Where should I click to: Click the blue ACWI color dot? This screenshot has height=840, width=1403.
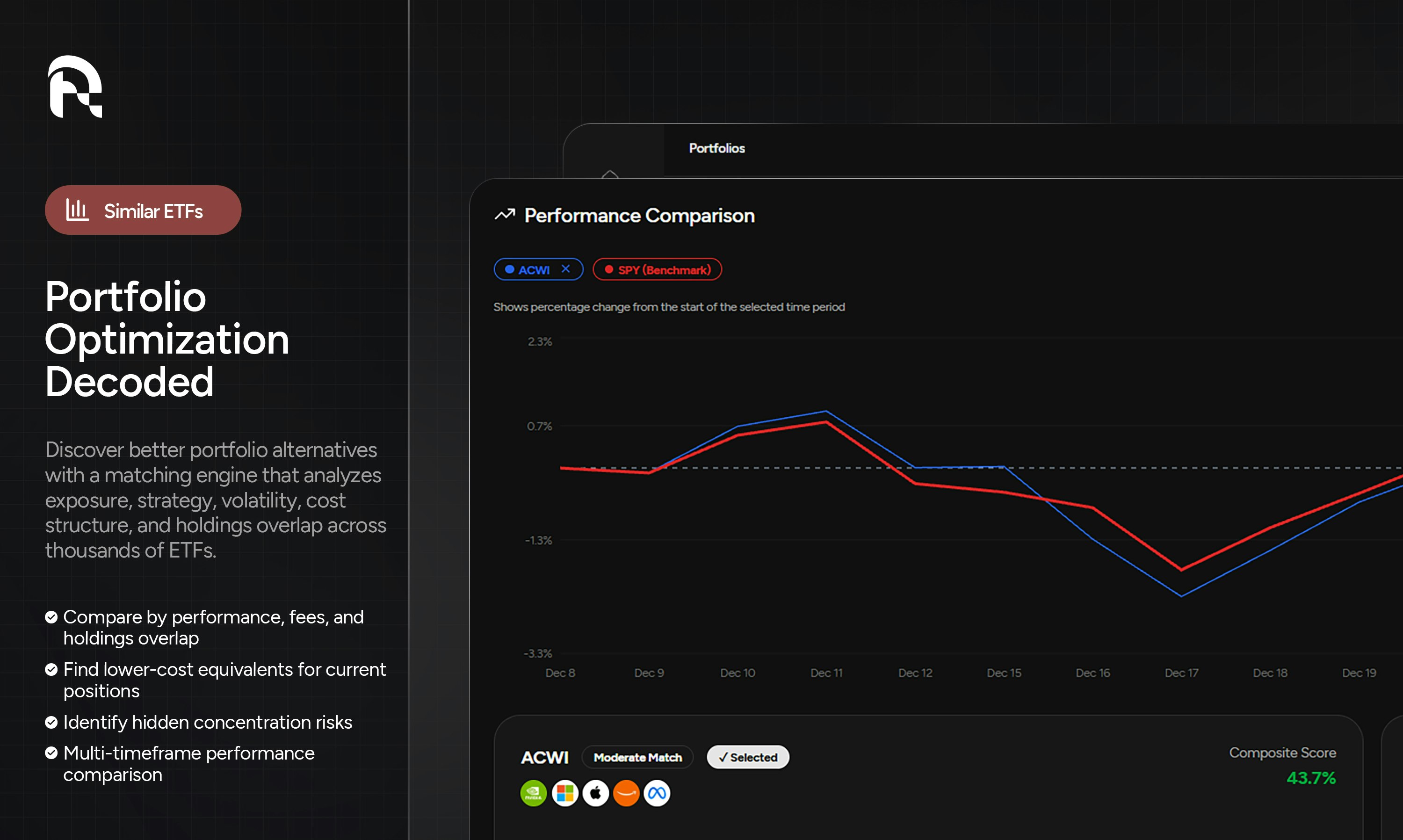click(509, 269)
